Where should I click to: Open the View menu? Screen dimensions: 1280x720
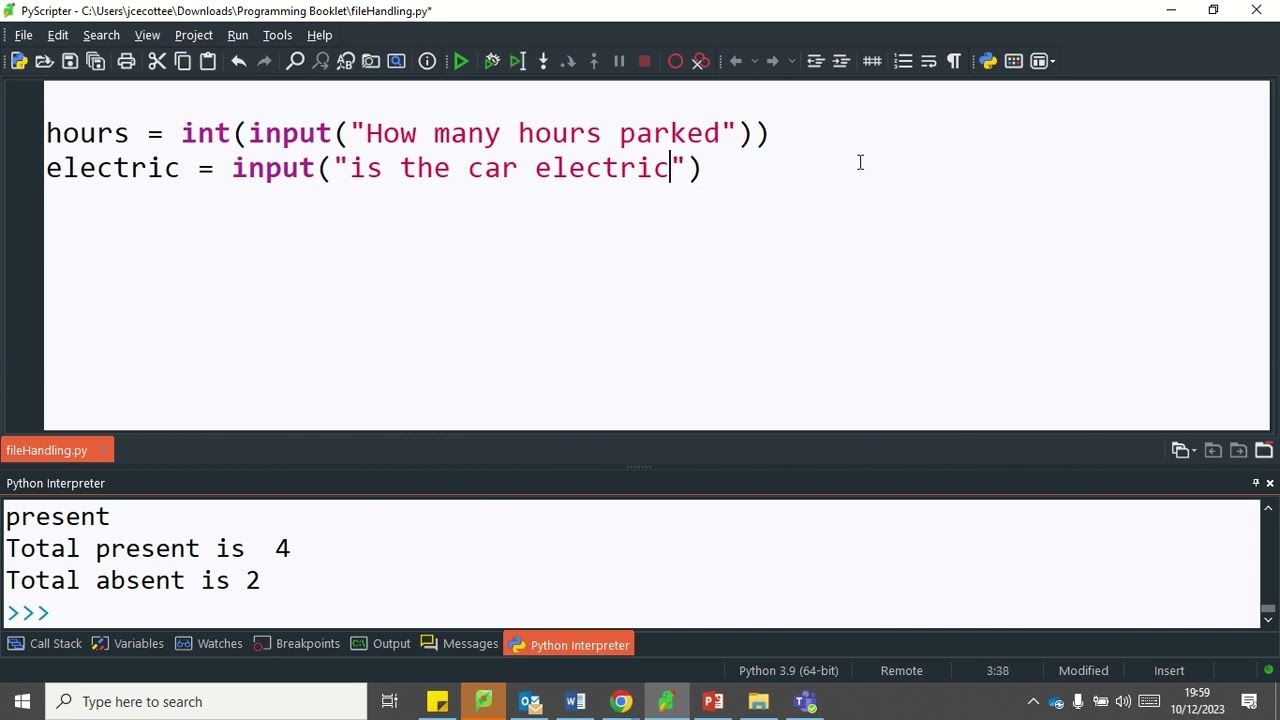[x=147, y=35]
